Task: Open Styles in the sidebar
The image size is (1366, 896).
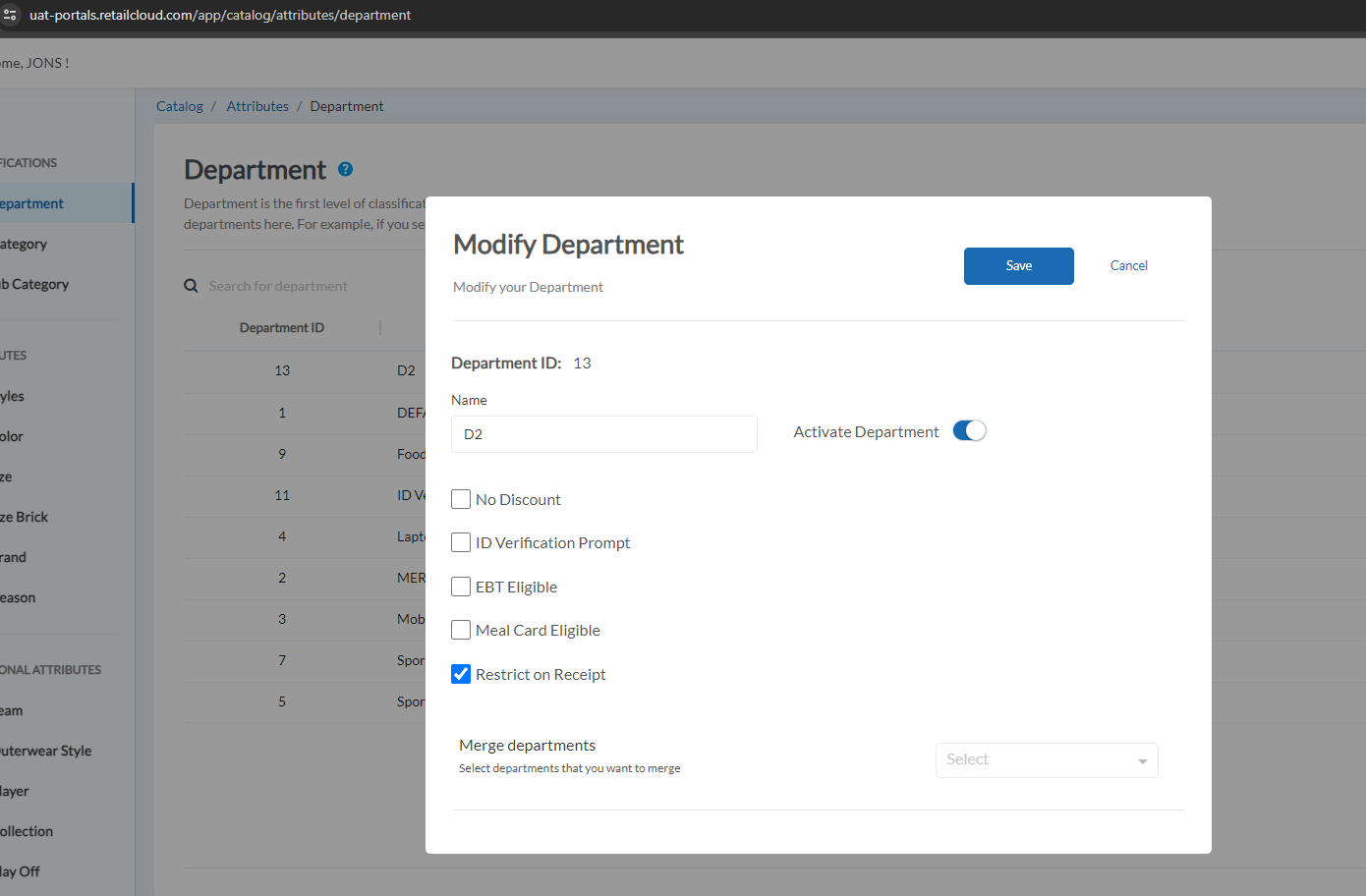Action: tap(12, 396)
